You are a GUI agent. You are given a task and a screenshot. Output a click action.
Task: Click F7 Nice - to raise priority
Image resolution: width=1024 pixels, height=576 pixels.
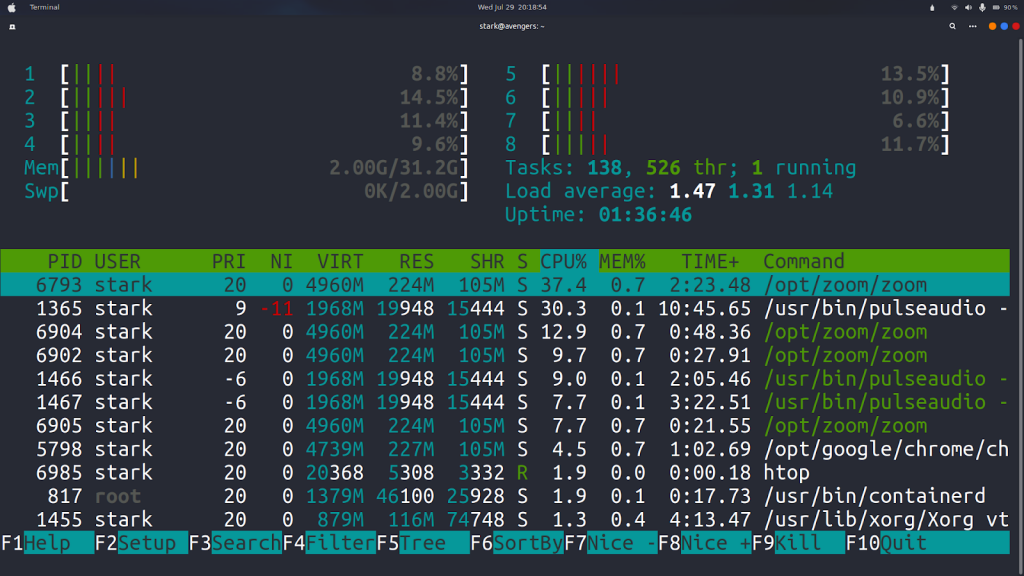coord(611,543)
